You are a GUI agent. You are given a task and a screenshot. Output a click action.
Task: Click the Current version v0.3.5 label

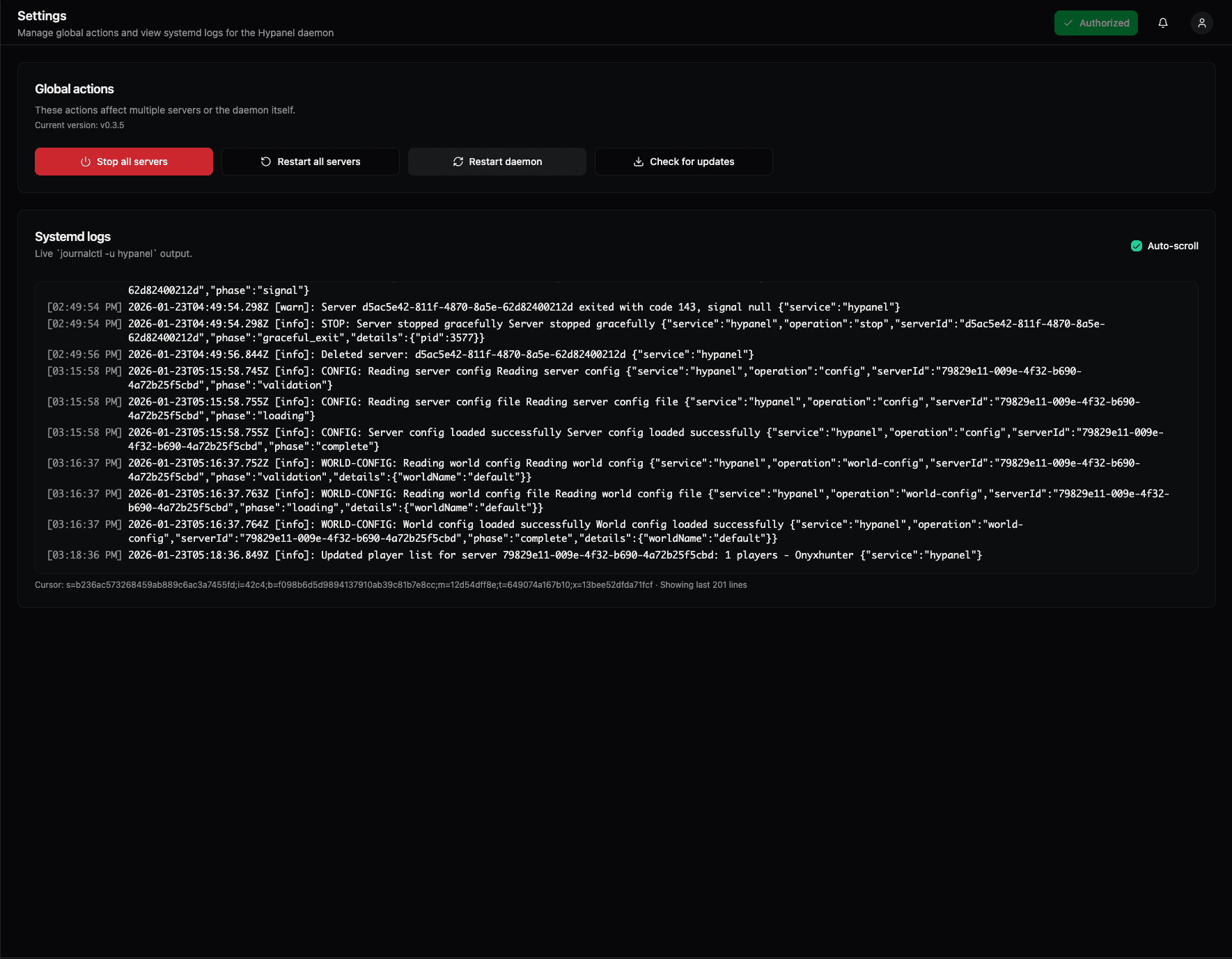(x=79, y=125)
